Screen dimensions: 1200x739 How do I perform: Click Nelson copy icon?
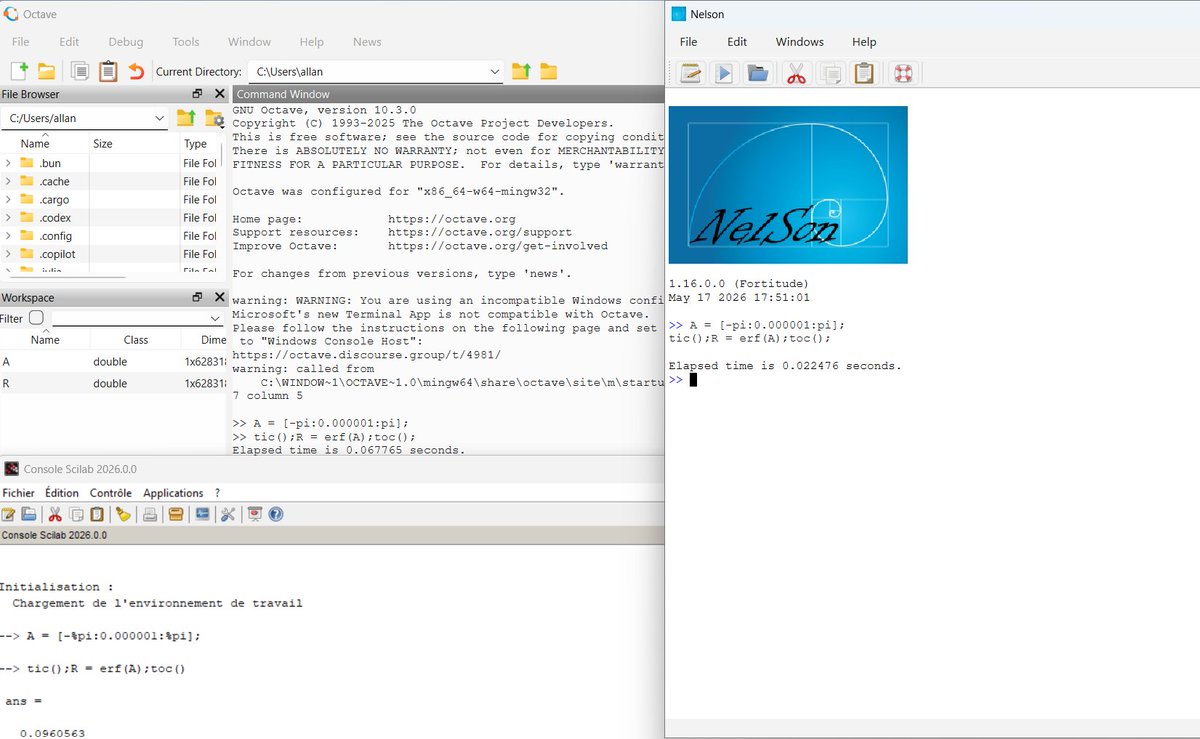(x=830, y=73)
